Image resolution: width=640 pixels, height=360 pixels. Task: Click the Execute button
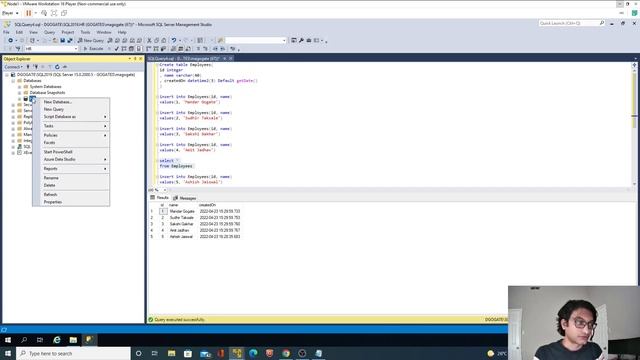pyautogui.click(x=93, y=49)
